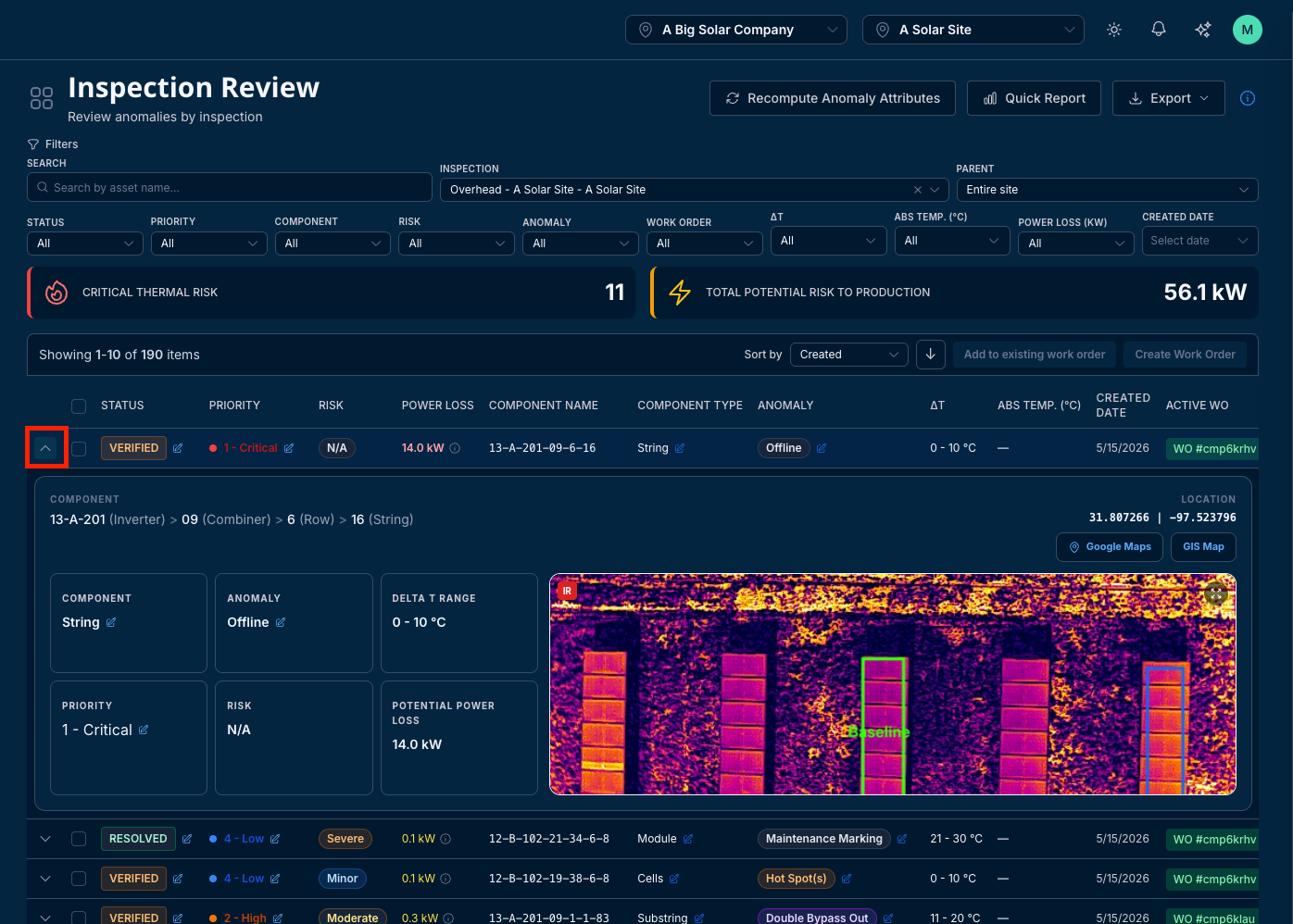Click the info icon beside Export
Image resolution: width=1293 pixels, height=924 pixels.
tap(1248, 98)
